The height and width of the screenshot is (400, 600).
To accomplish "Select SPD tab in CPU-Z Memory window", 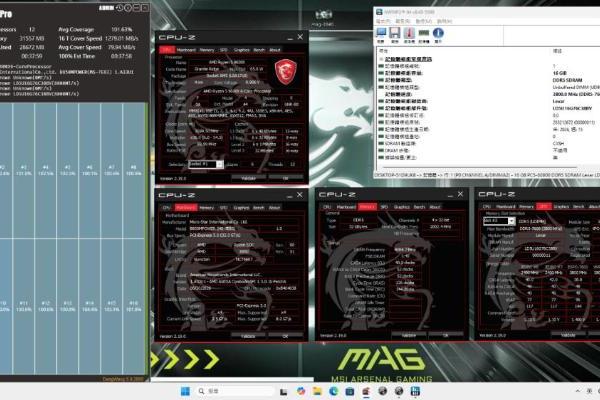I will click(384, 207).
